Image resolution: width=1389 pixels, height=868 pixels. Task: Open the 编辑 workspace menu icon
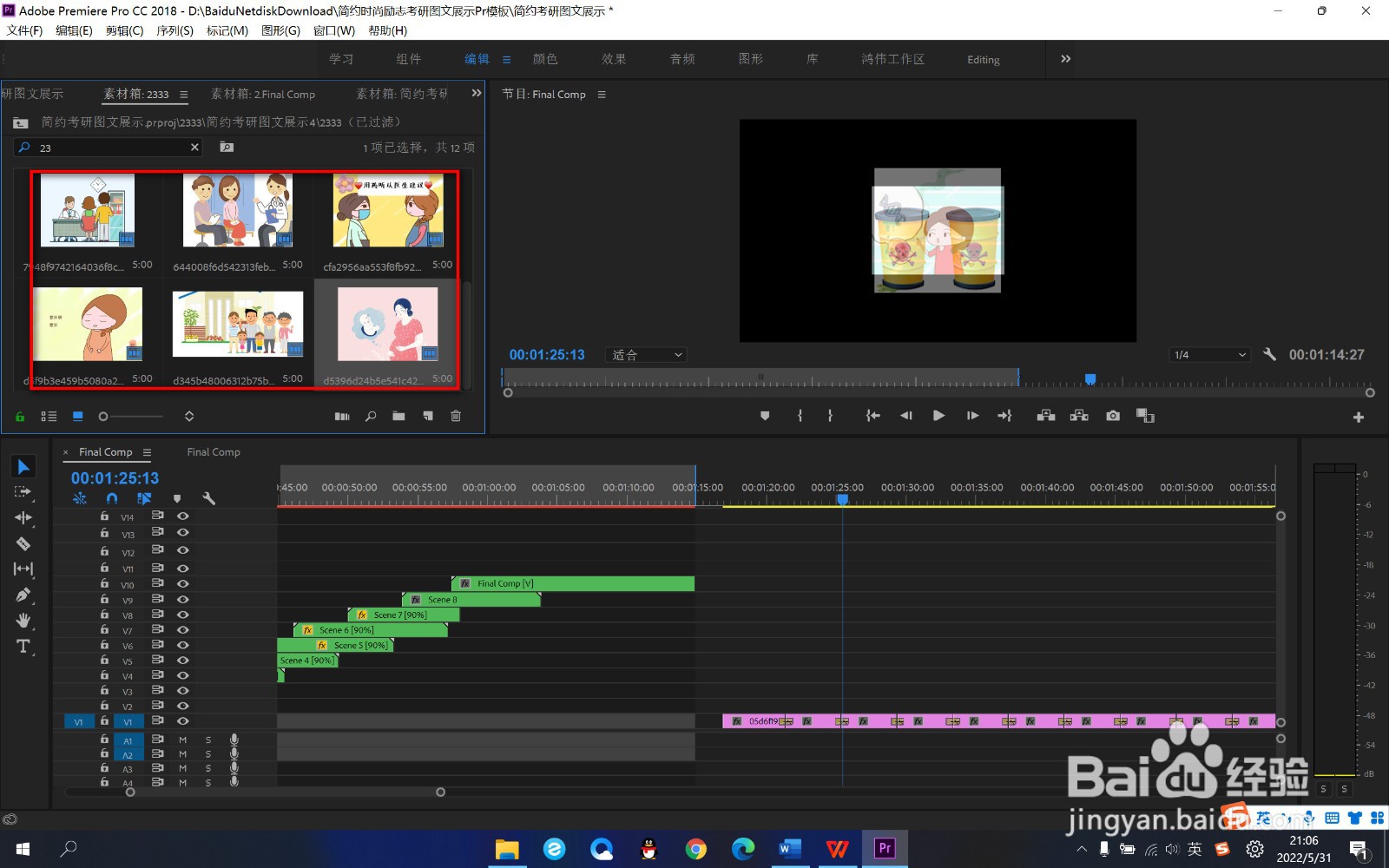(507, 60)
